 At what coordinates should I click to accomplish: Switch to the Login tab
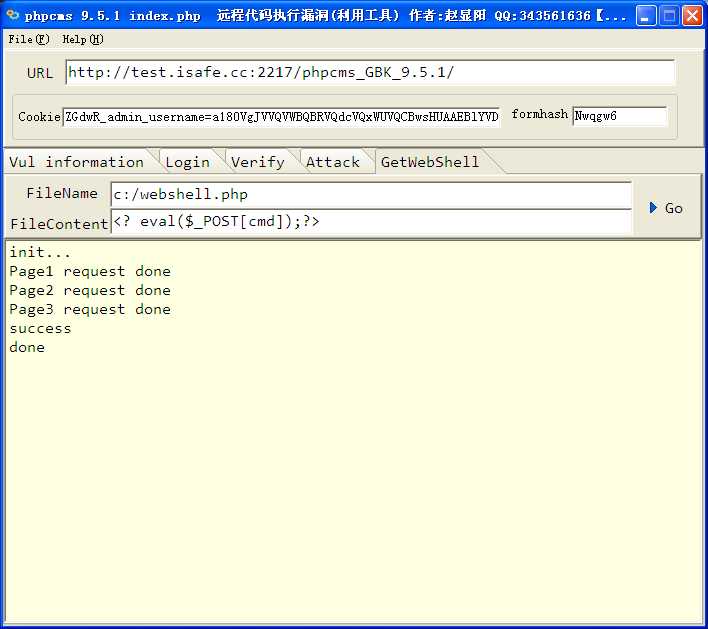pos(188,162)
